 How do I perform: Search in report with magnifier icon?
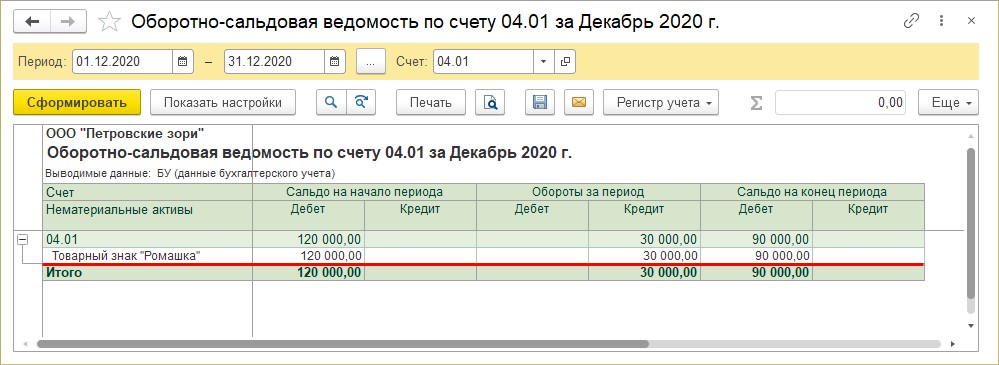(x=331, y=102)
